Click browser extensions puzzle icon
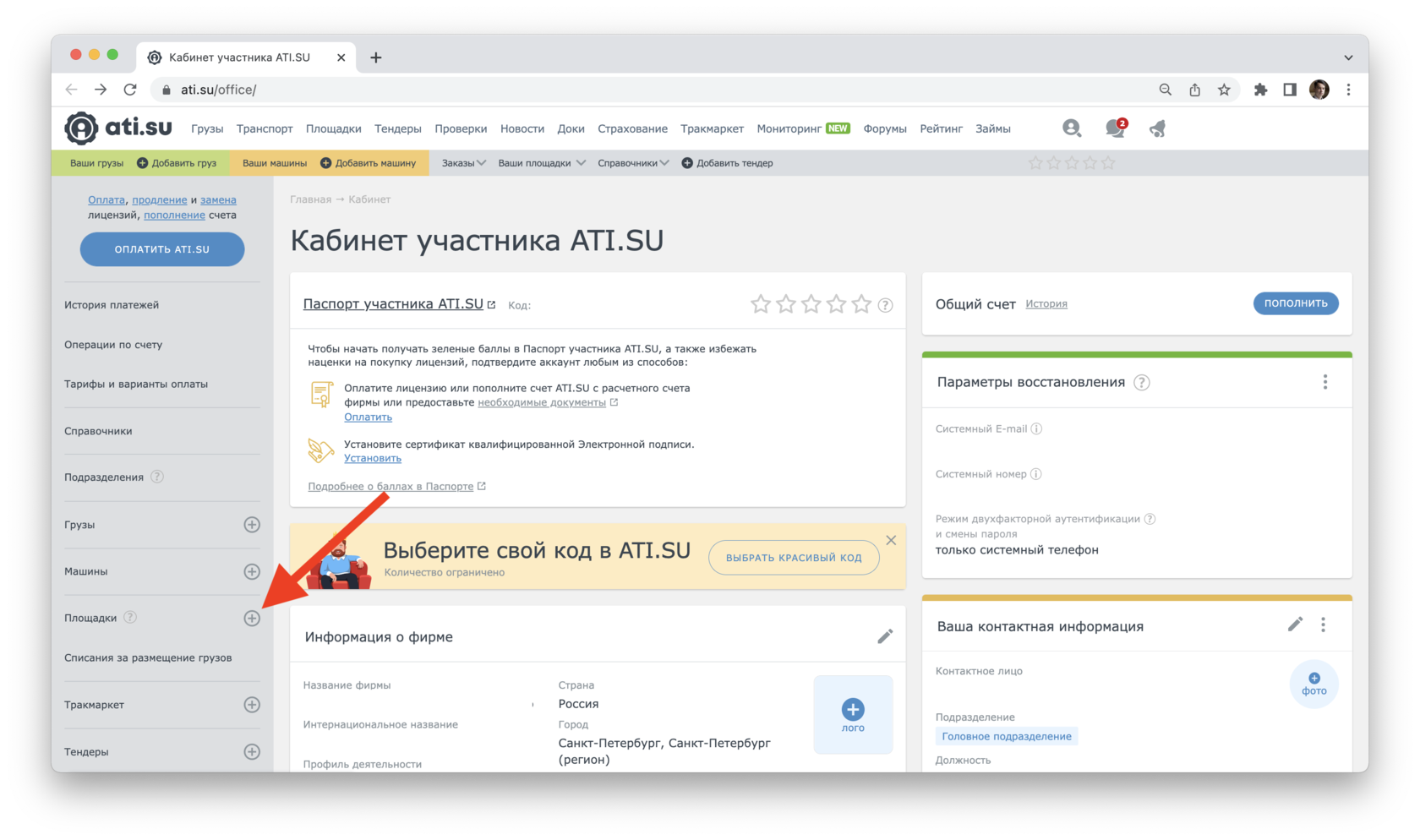The height and width of the screenshot is (840, 1420). (x=1260, y=90)
